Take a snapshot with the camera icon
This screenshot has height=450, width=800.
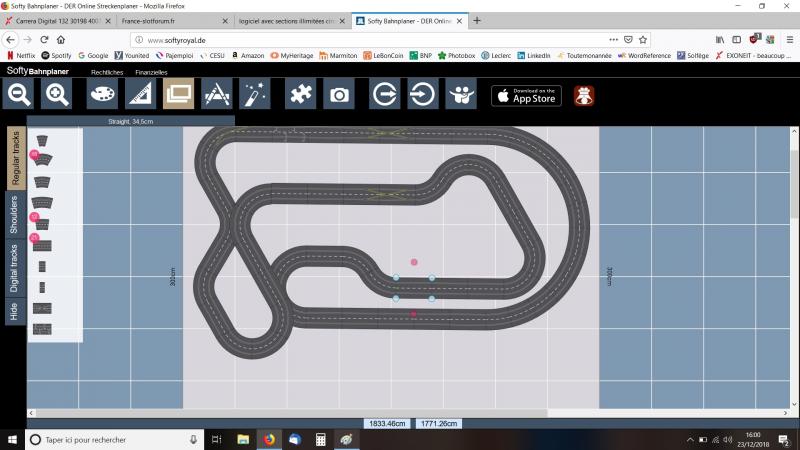pyautogui.click(x=340, y=95)
